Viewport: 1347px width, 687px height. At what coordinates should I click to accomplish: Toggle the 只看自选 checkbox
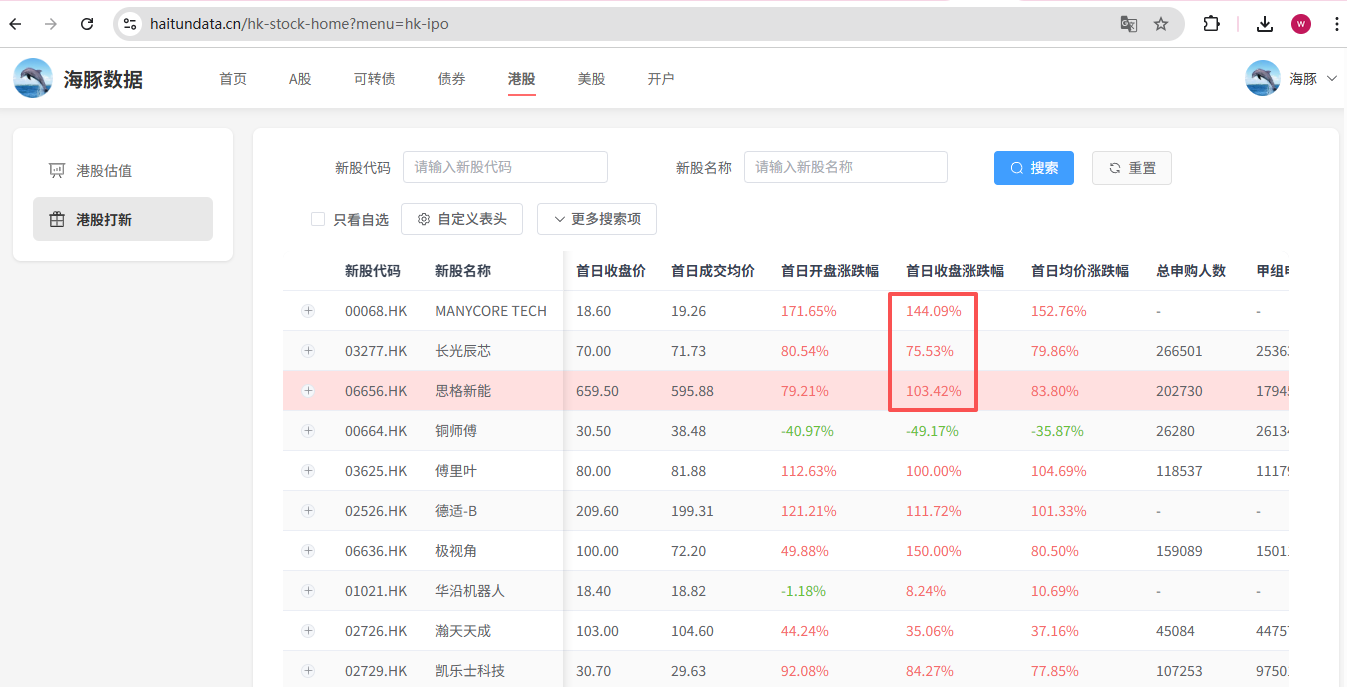318,219
